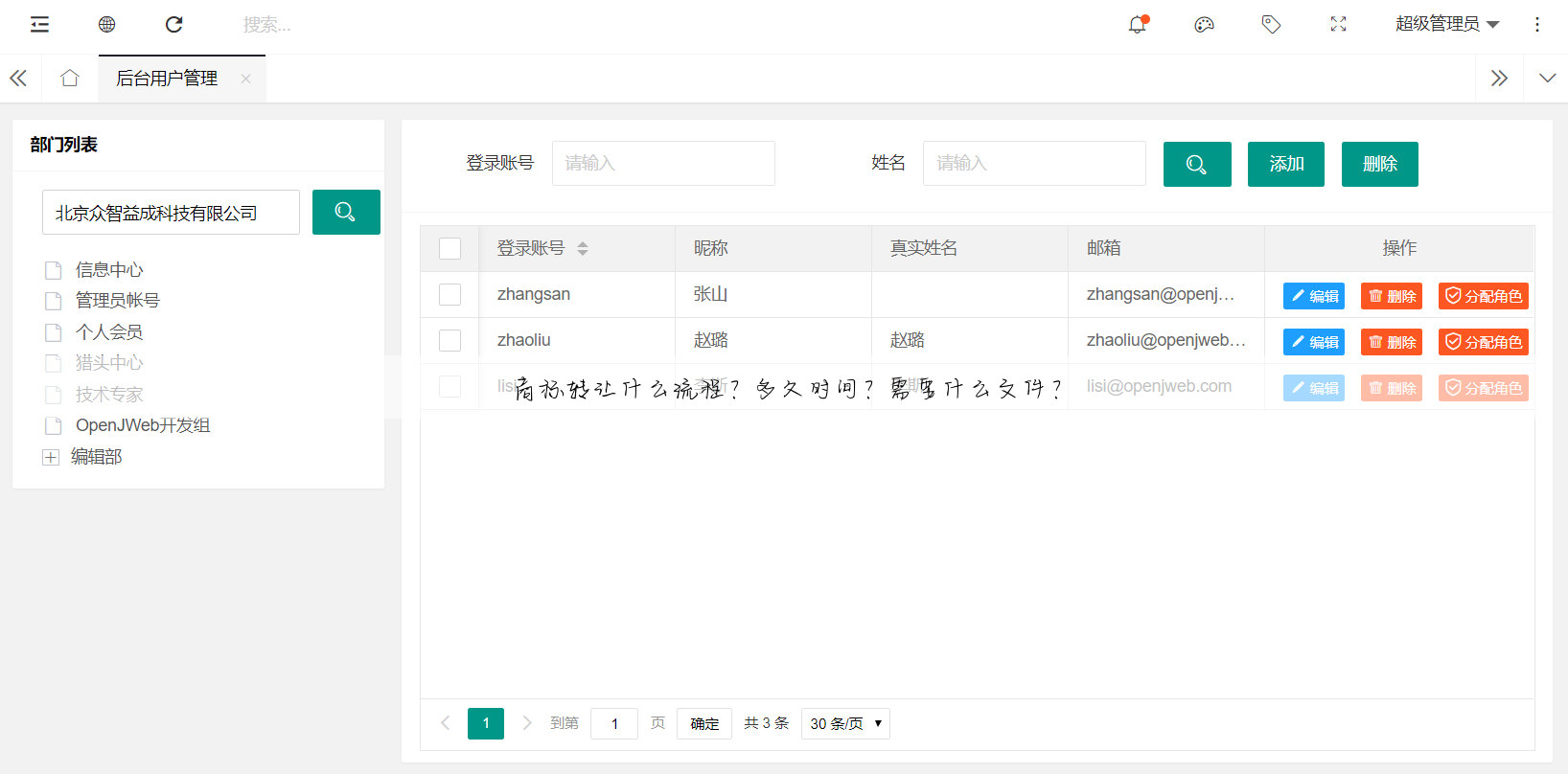Toggle fullscreen mode icon

pyautogui.click(x=1338, y=24)
